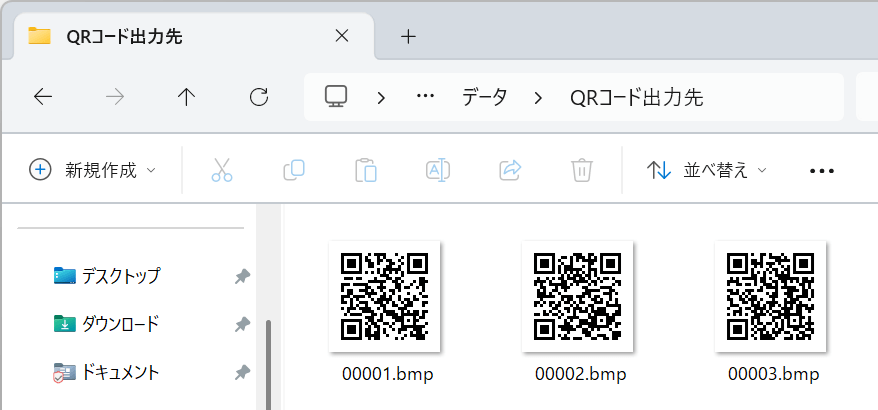The width and height of the screenshot is (878, 410).
Task: Close the QRコード出力先 tab
Action: [342, 36]
